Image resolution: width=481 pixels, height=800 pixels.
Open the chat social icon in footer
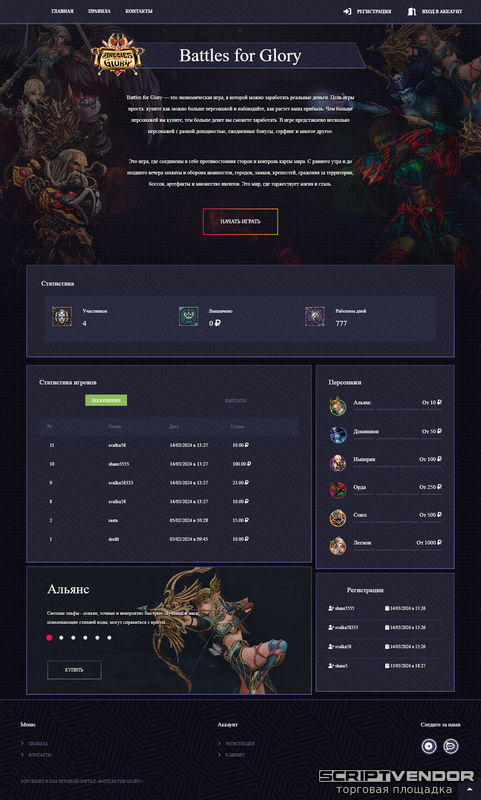(450, 746)
